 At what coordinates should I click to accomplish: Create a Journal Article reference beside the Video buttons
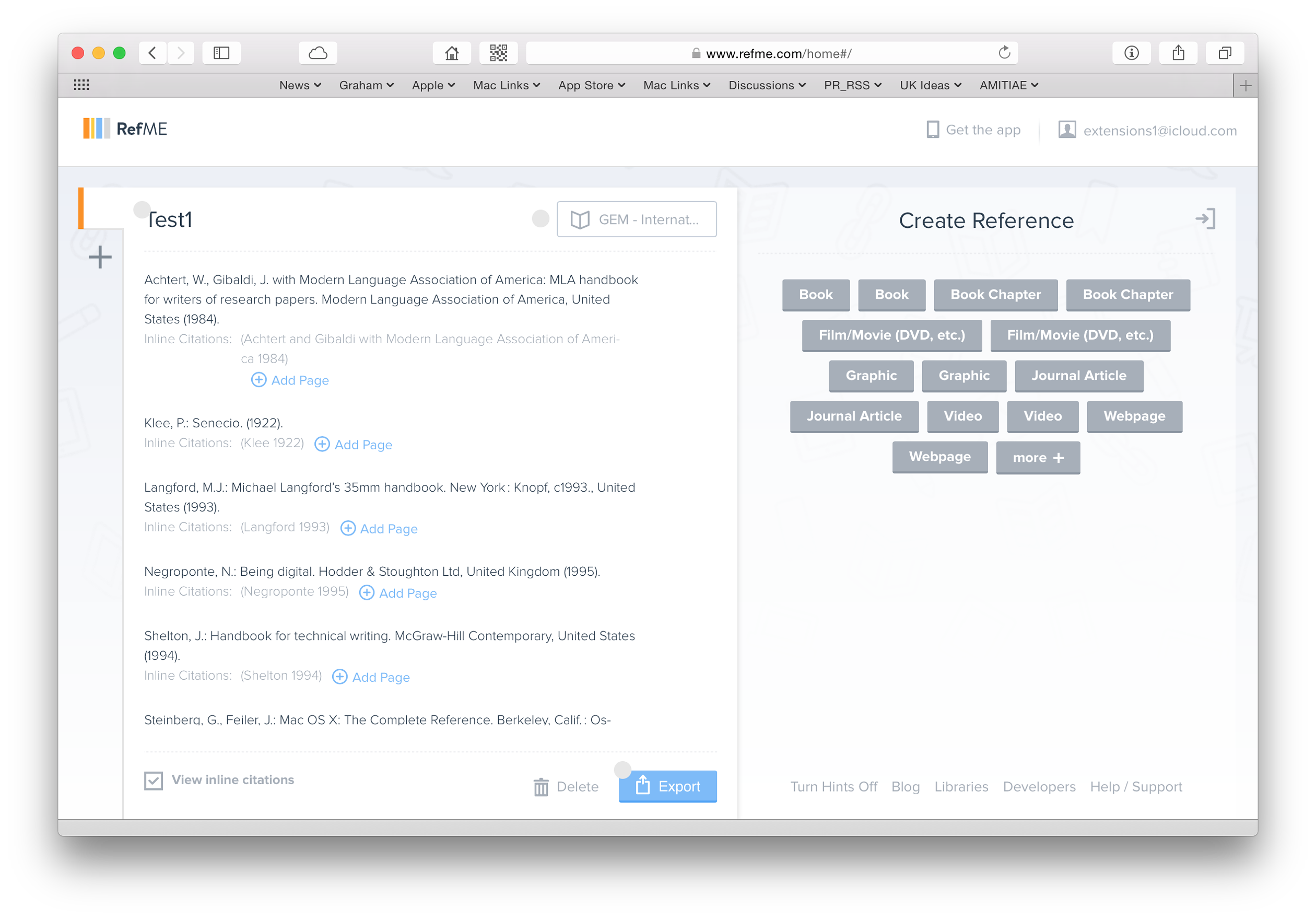click(x=854, y=416)
